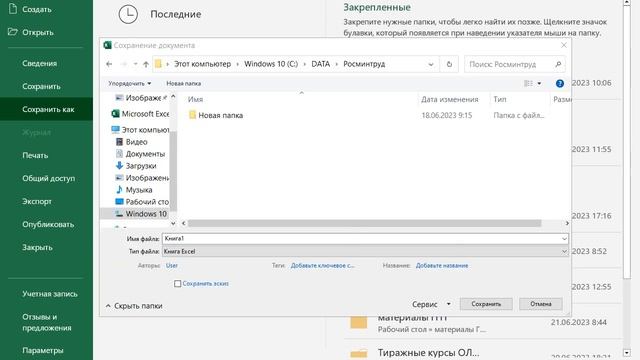The width and height of the screenshot is (640, 360).
Task: Go up one folder level with the up arrow
Action: click(x=146, y=64)
